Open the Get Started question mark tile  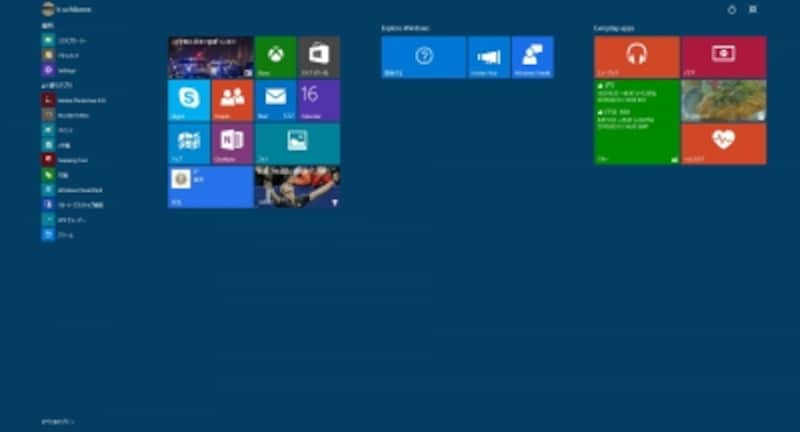pos(423,57)
